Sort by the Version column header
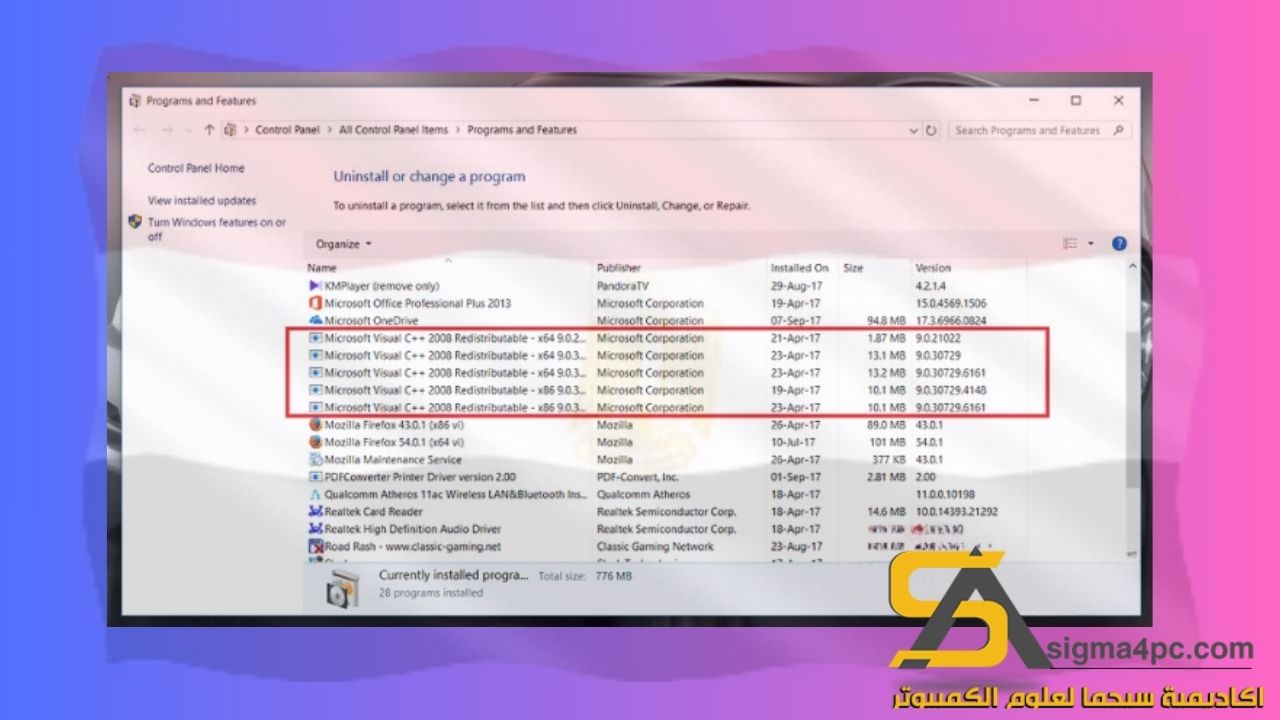This screenshot has width=1280, height=720. 933,268
